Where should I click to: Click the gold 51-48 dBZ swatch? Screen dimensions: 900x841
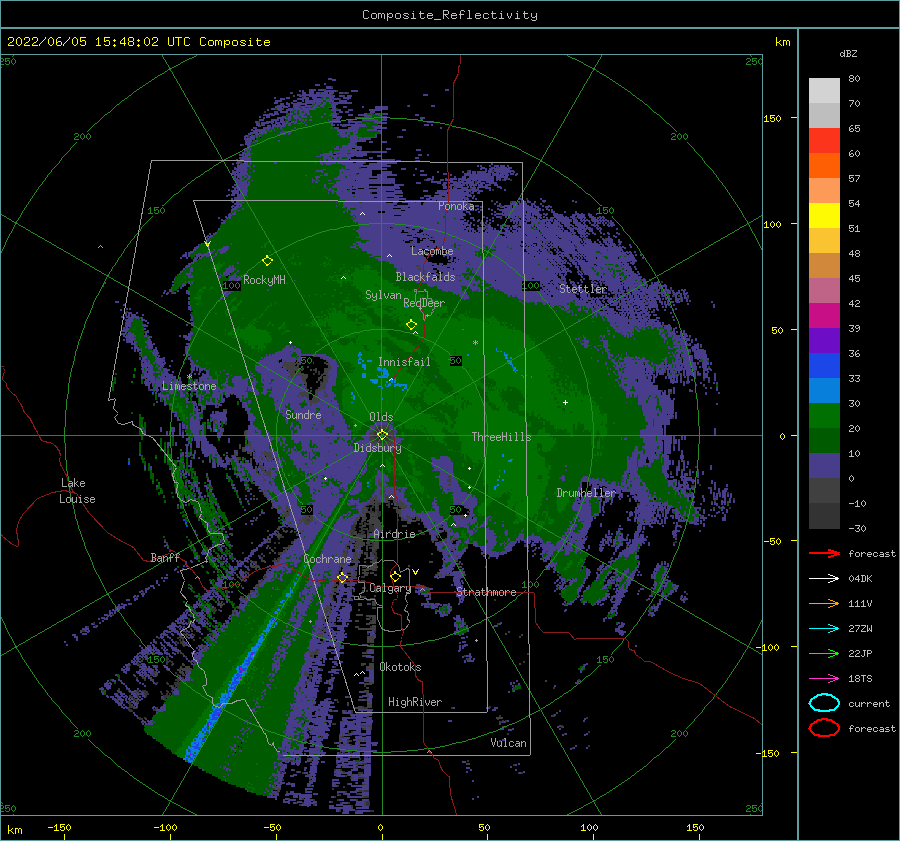824,241
